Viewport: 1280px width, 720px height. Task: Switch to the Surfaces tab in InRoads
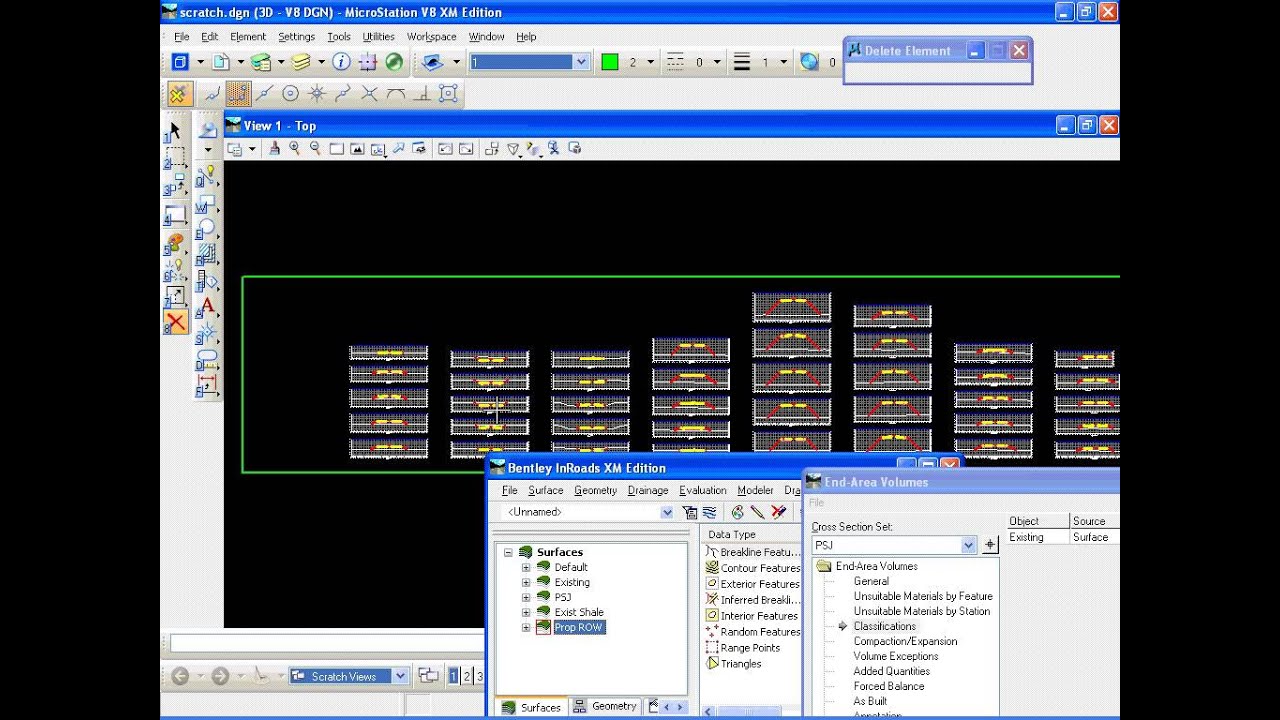(532, 707)
